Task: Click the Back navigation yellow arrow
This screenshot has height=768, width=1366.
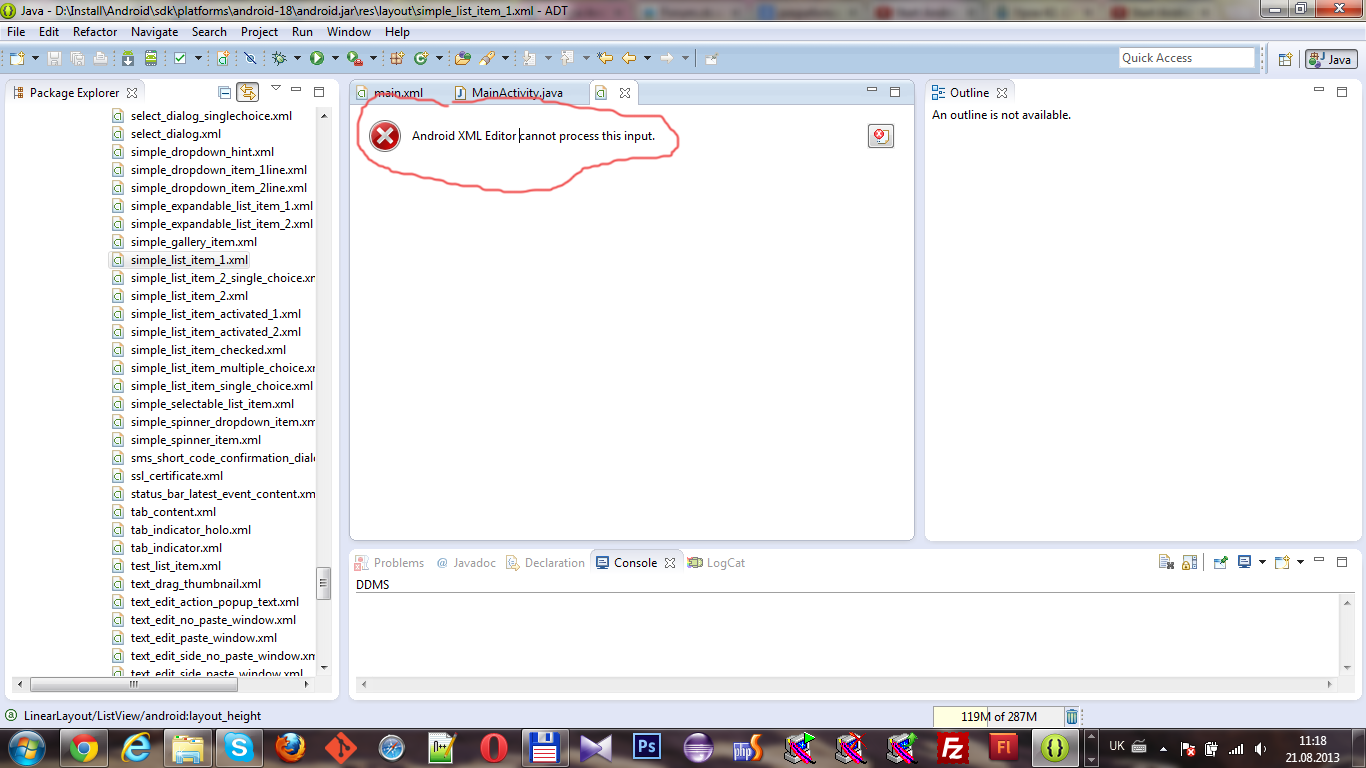Action: pos(629,58)
